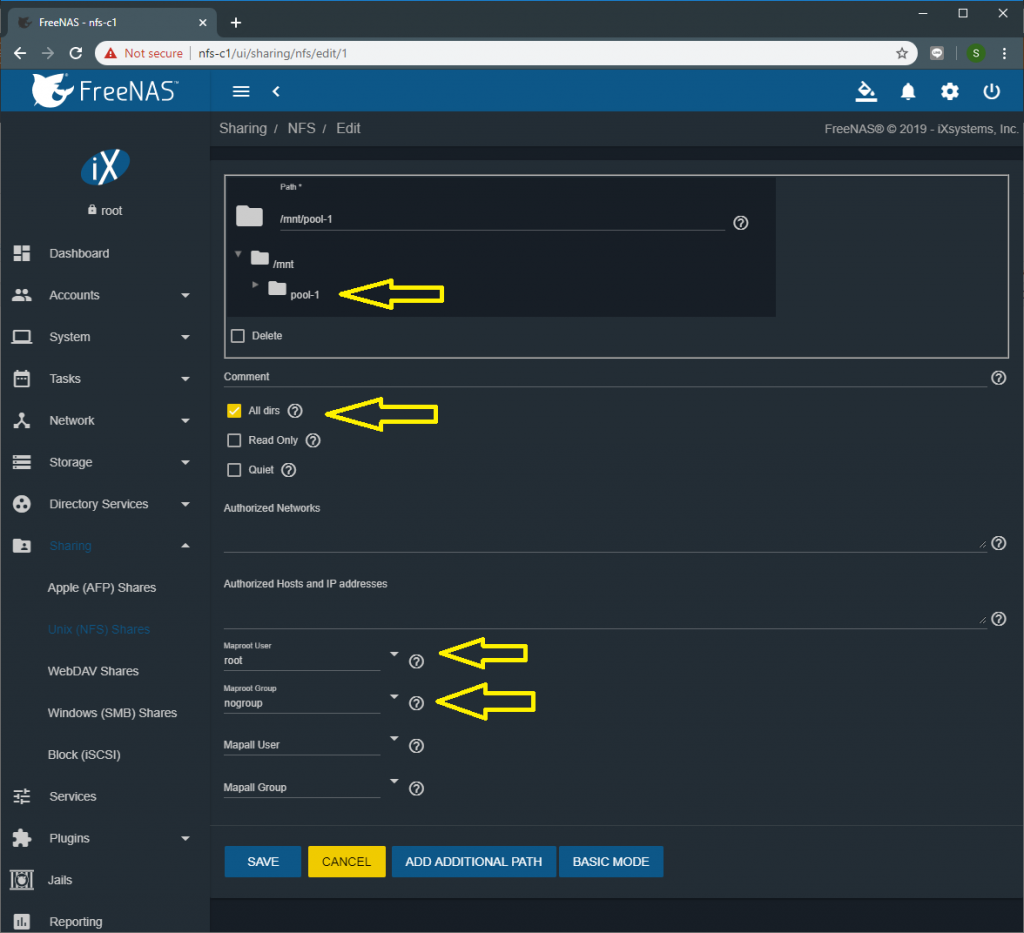Save the NFS share configuration
Viewport: 1024px width, 933px height.
pyautogui.click(x=262, y=861)
